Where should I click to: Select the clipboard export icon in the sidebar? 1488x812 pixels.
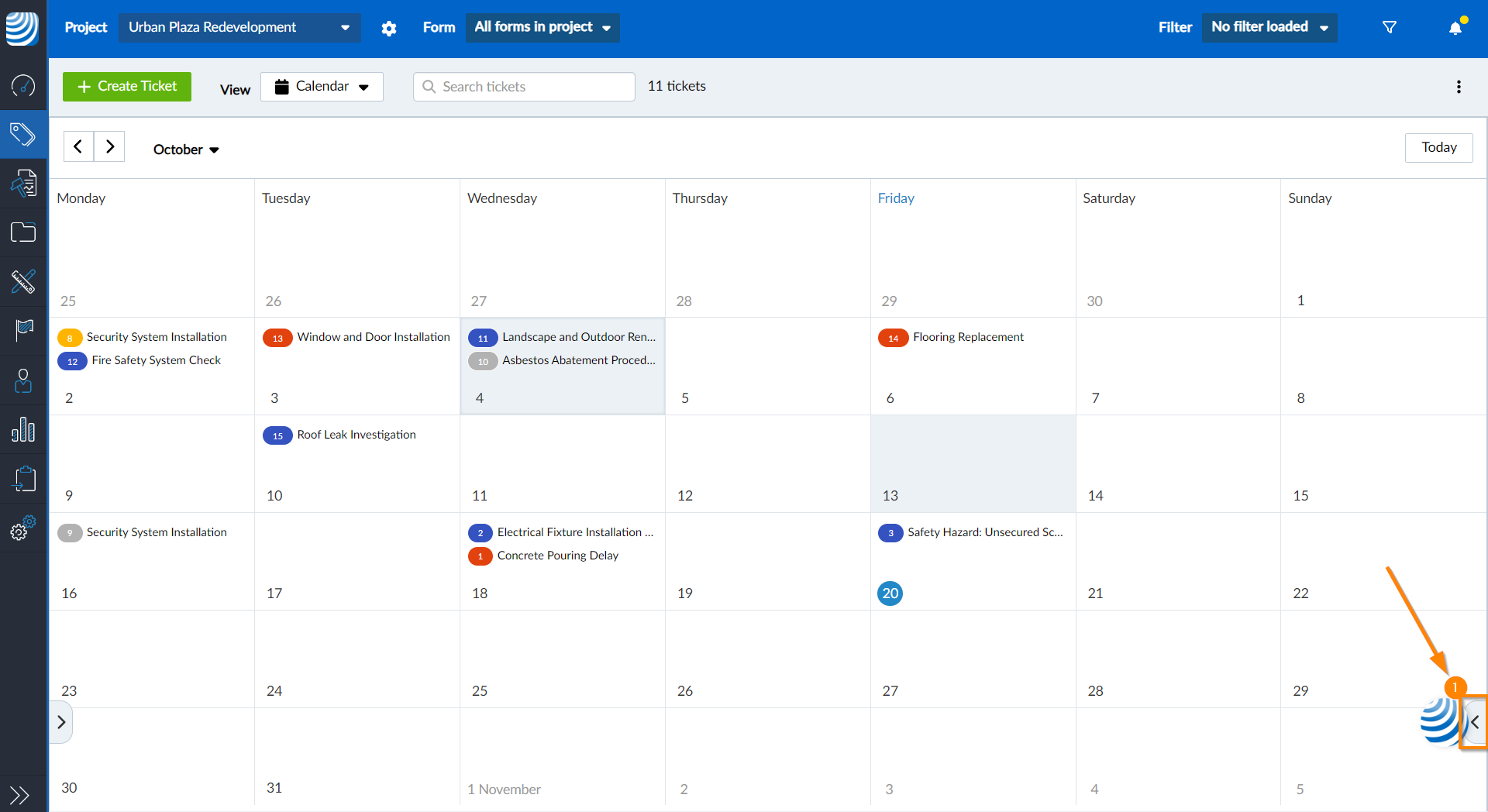click(x=23, y=479)
